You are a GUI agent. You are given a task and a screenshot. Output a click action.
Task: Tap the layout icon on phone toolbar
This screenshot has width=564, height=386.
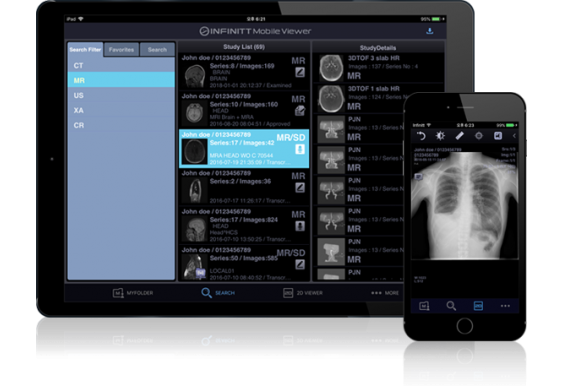pyautogui.click(x=498, y=136)
